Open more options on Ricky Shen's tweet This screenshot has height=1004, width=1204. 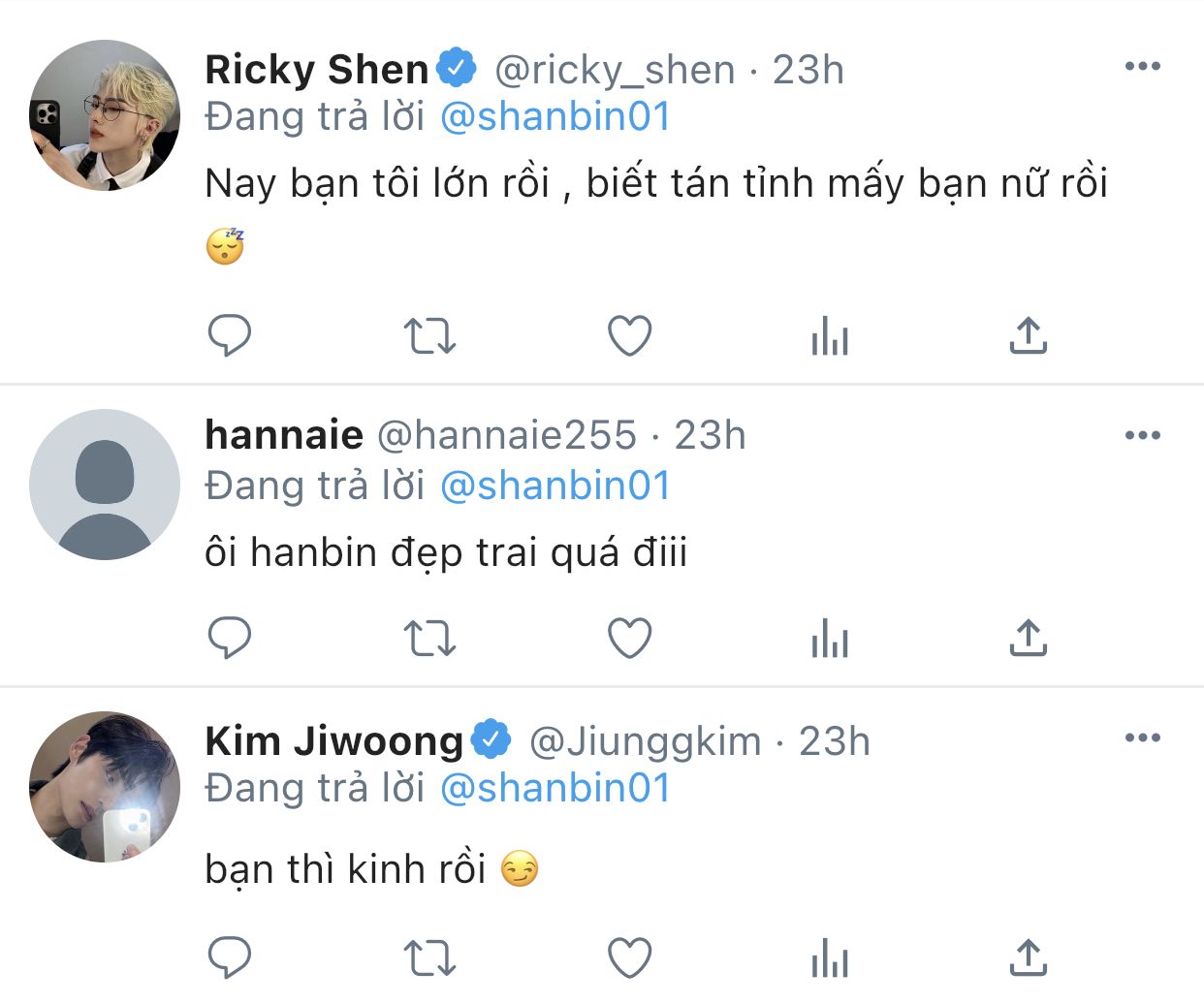1143,67
